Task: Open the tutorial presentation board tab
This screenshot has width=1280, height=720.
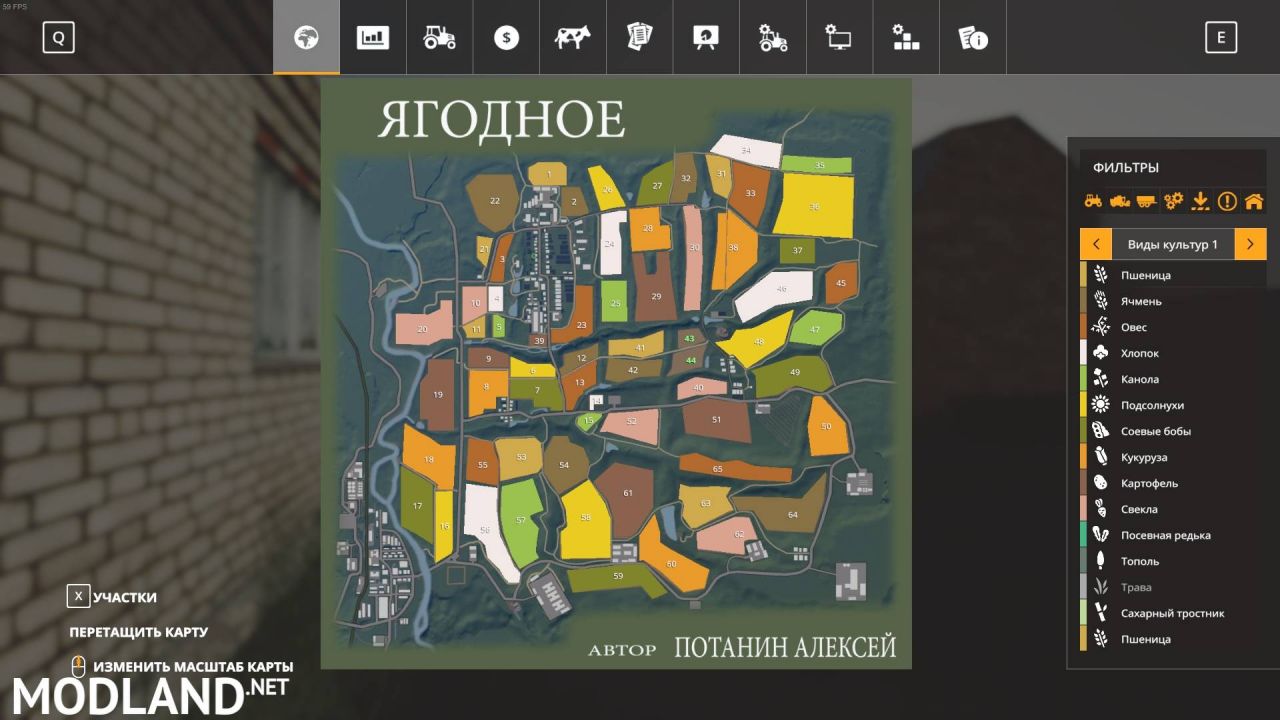Action: [706, 38]
